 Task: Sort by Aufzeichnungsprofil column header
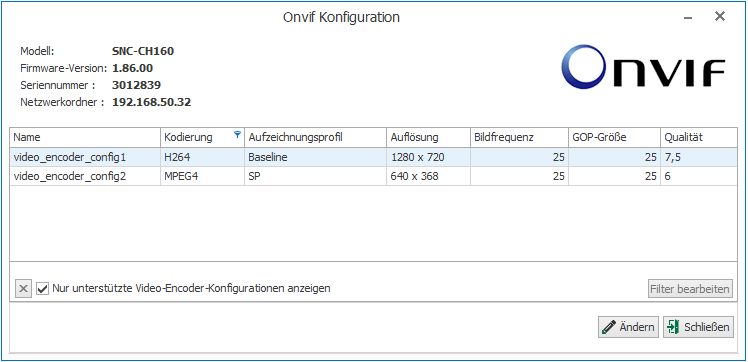tap(315, 137)
